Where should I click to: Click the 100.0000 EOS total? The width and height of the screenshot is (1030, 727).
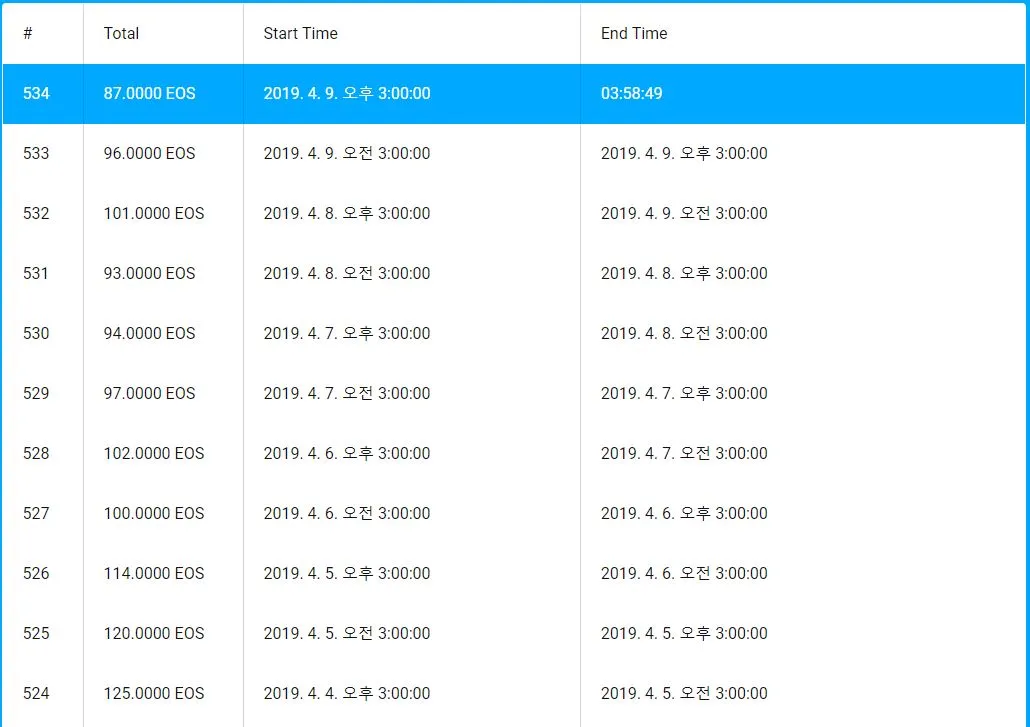tap(154, 514)
